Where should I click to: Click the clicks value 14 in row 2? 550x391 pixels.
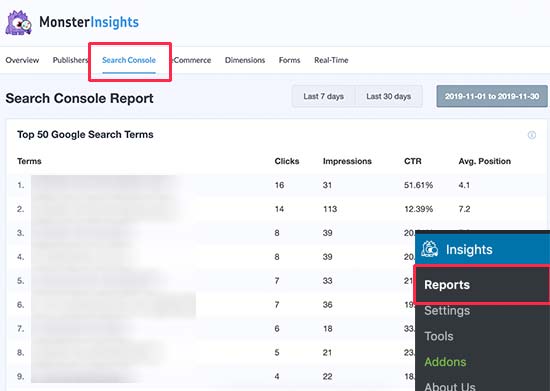(280, 209)
